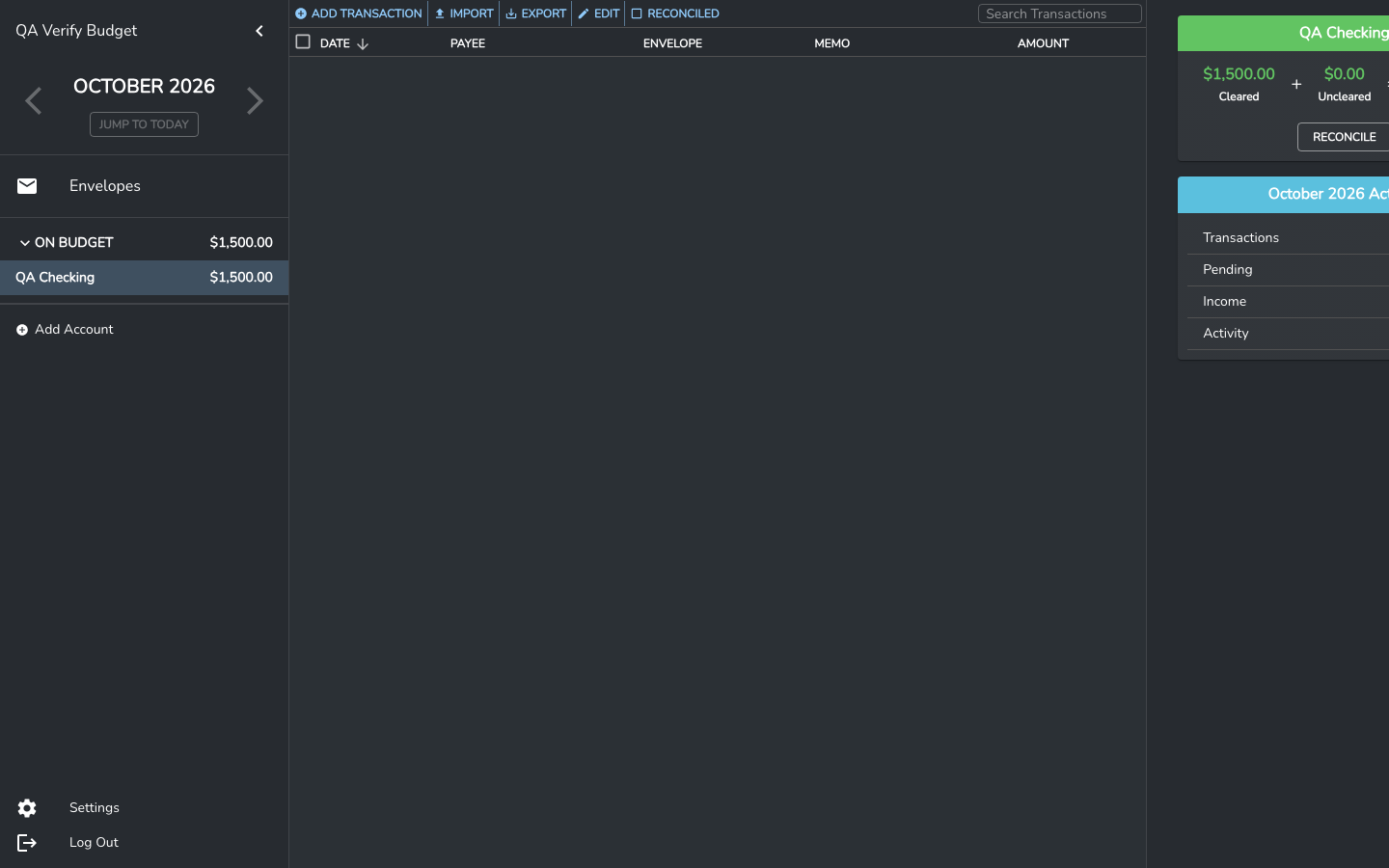Click the $0.00 Uncleared amount
The width and height of the screenshot is (1389, 868).
point(1344,74)
